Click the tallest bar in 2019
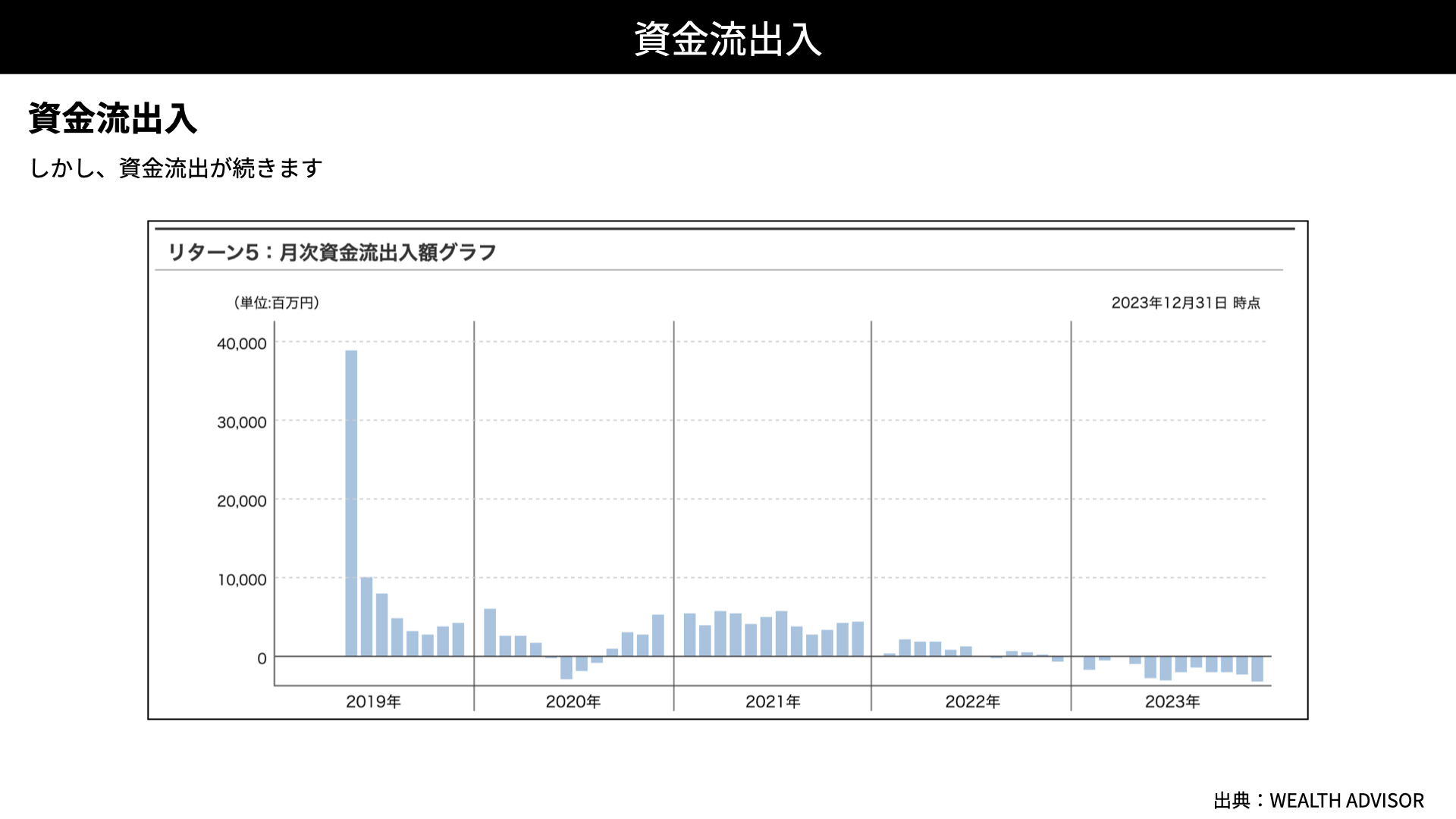 pos(351,503)
